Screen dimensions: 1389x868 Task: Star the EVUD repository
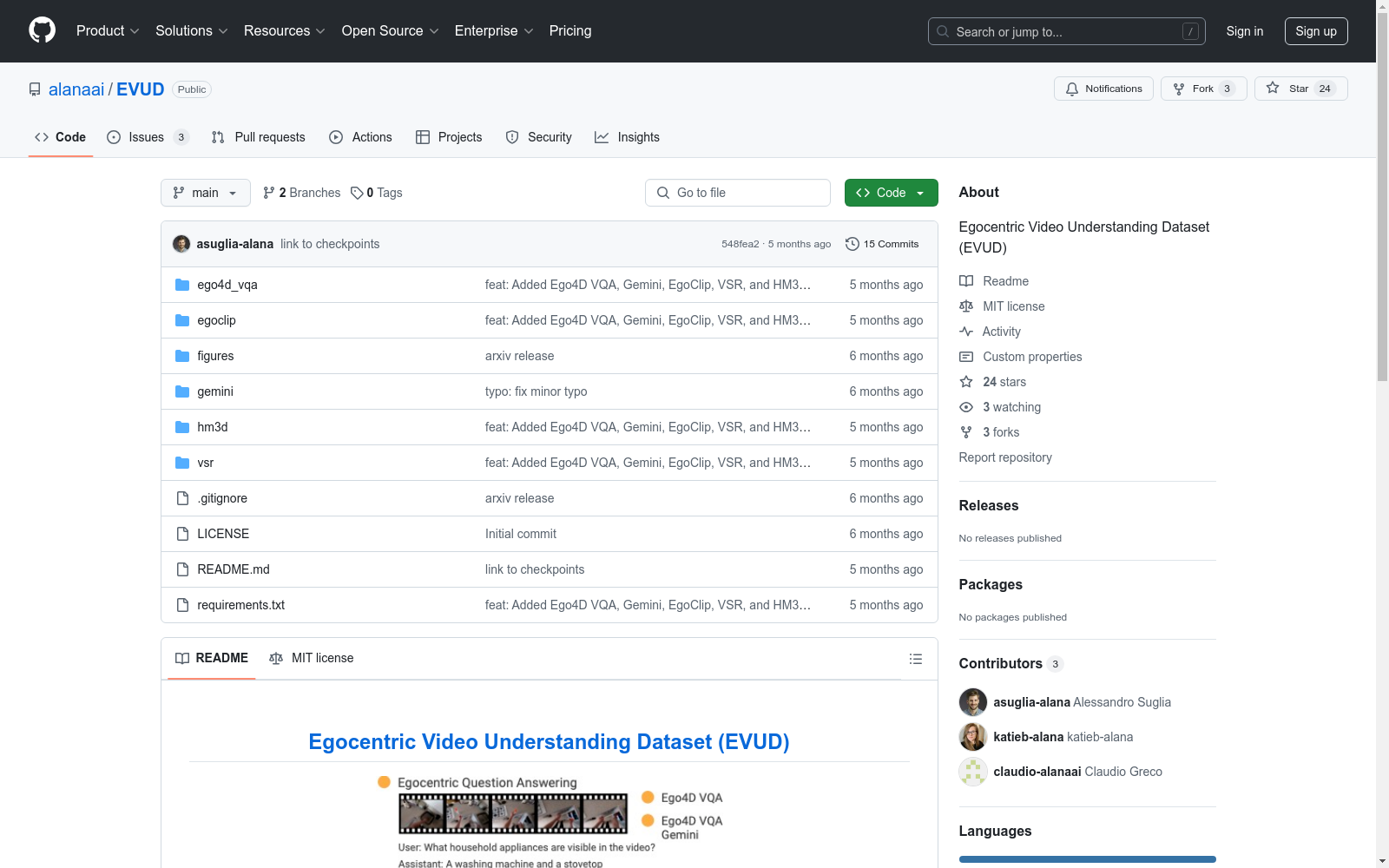(x=1300, y=89)
